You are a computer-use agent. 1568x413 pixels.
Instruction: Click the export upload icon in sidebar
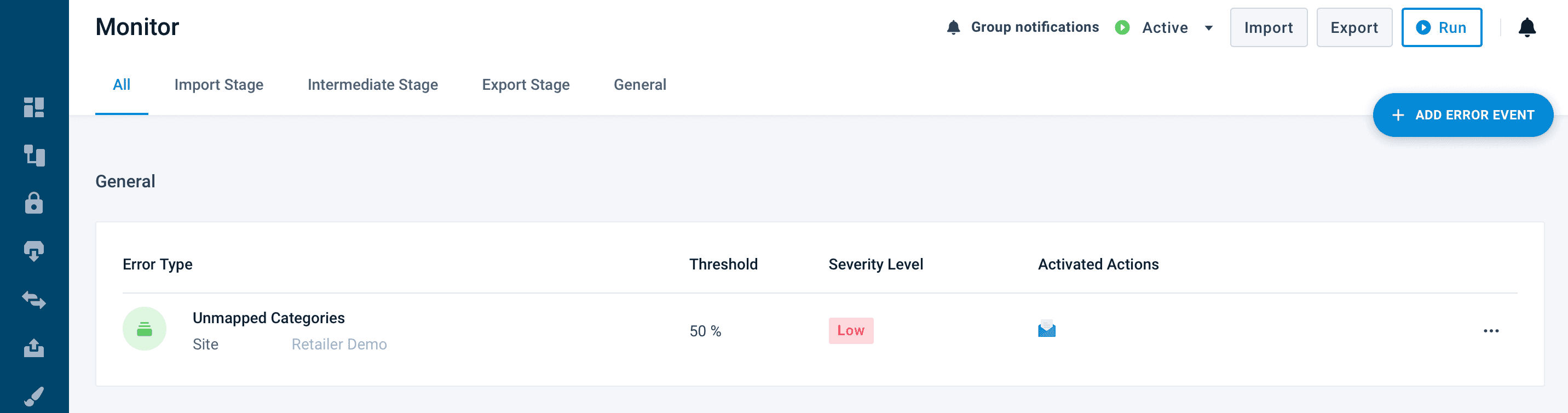tap(34, 347)
